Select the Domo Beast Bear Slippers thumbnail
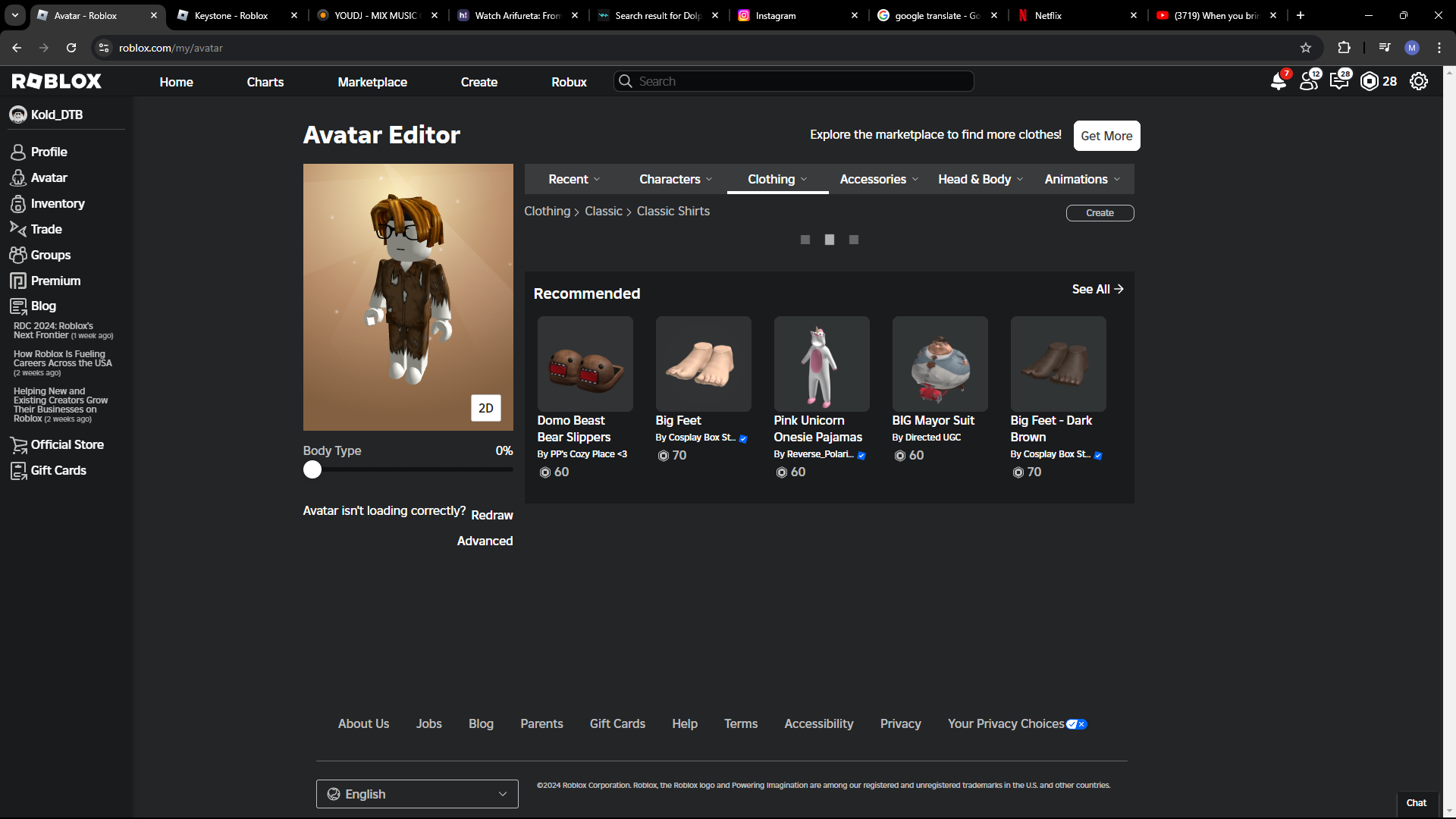Screen dimensions: 1456x819 [585, 364]
